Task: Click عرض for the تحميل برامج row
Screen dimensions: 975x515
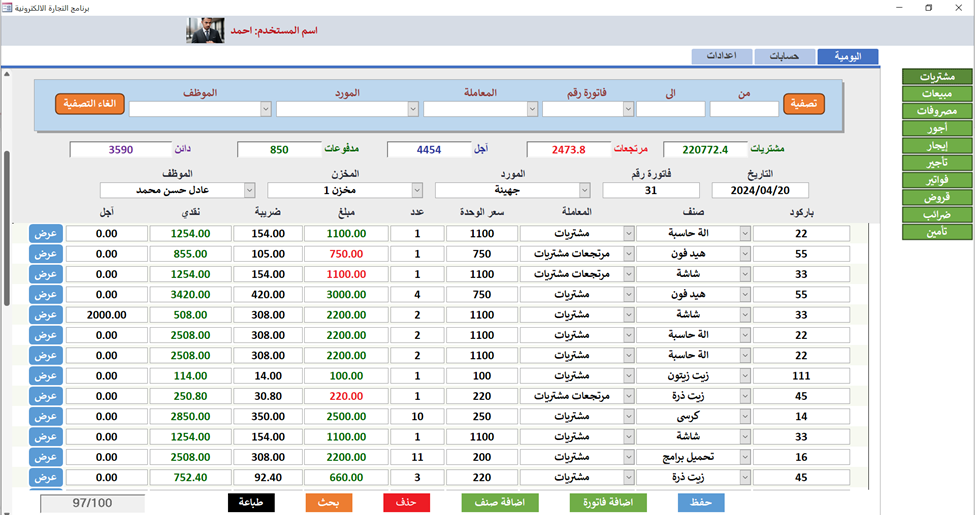Action: [x=46, y=457]
